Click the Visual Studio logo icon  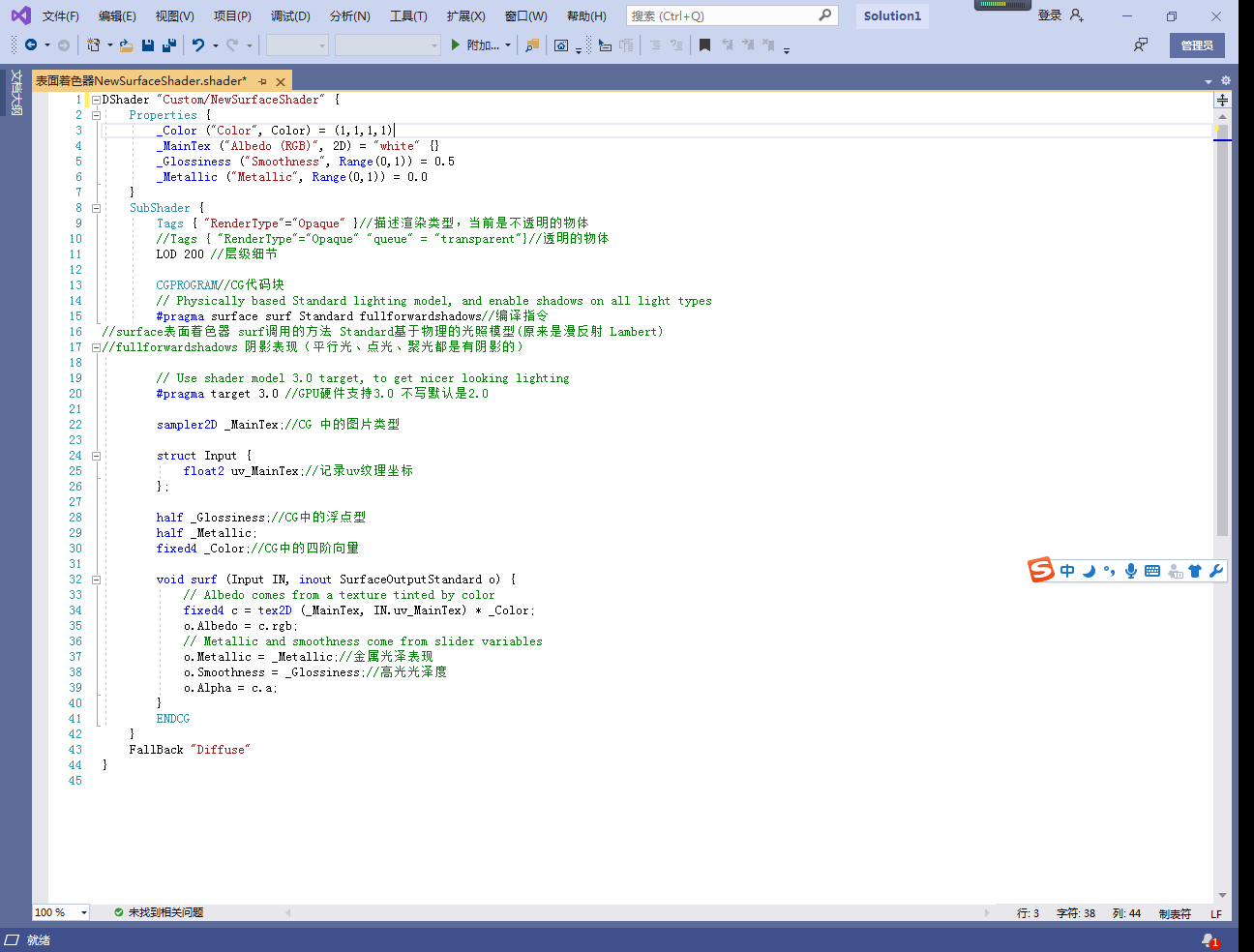coord(20,15)
